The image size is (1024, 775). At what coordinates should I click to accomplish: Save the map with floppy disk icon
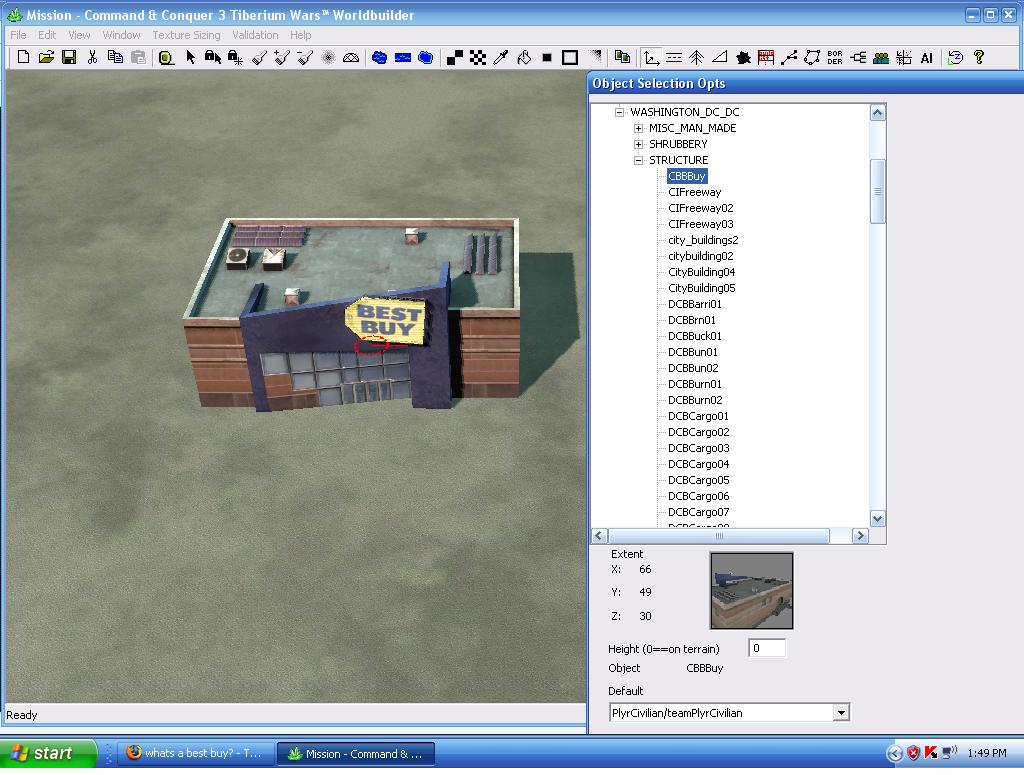(69, 57)
